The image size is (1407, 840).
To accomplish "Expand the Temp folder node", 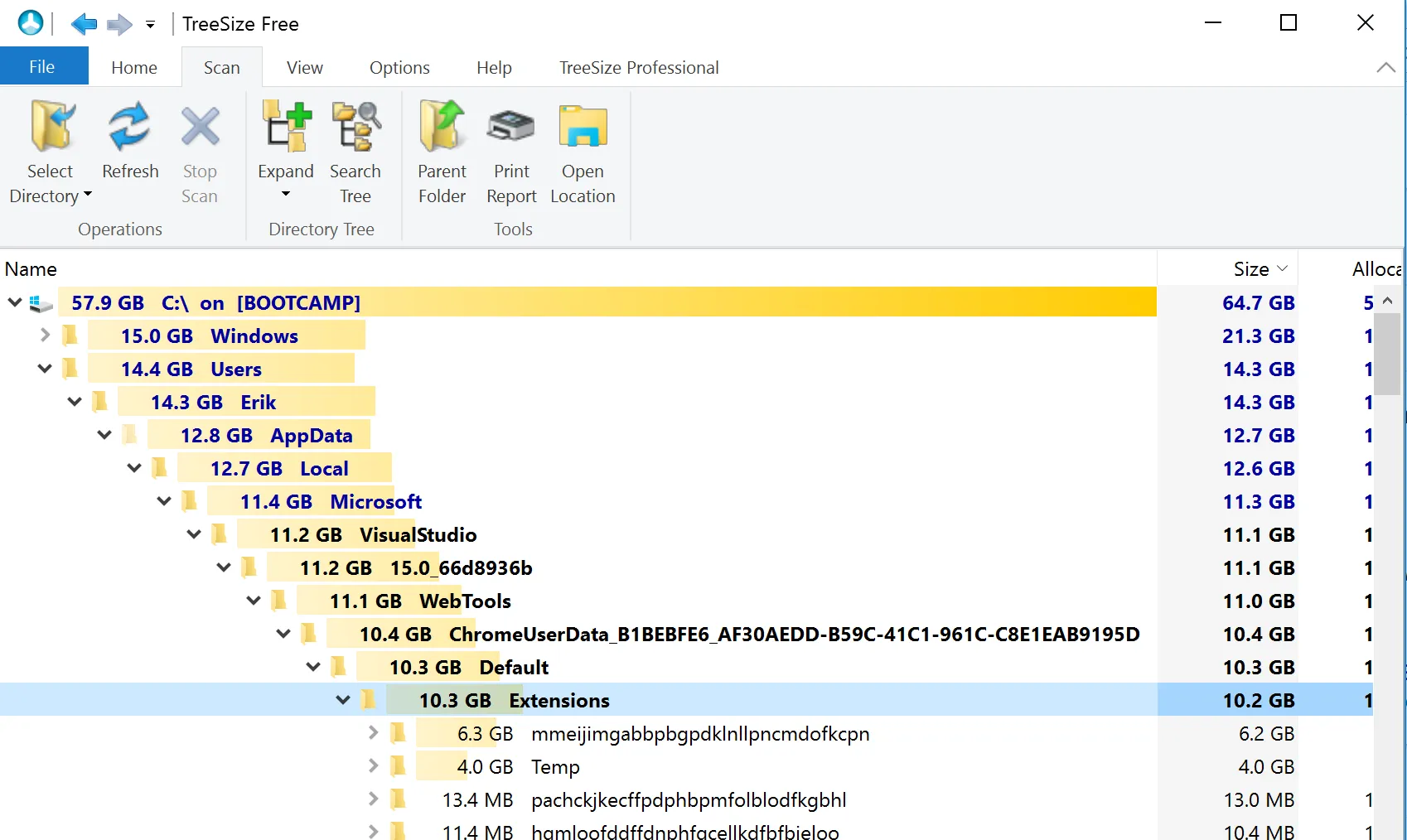I will 373,766.
